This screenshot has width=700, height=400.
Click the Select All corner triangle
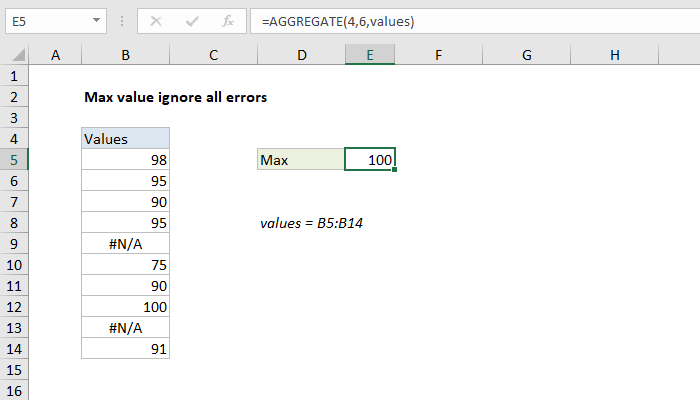[18, 55]
